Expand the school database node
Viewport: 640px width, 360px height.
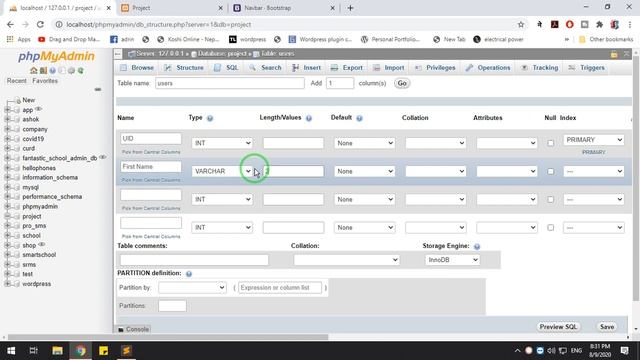click(7, 236)
